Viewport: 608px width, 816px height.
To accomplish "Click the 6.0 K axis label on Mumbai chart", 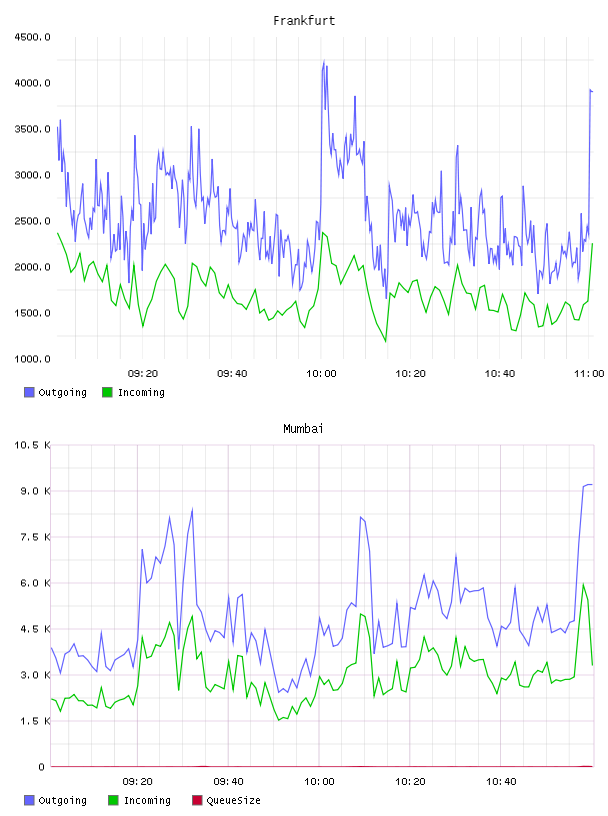I will 35,583.
